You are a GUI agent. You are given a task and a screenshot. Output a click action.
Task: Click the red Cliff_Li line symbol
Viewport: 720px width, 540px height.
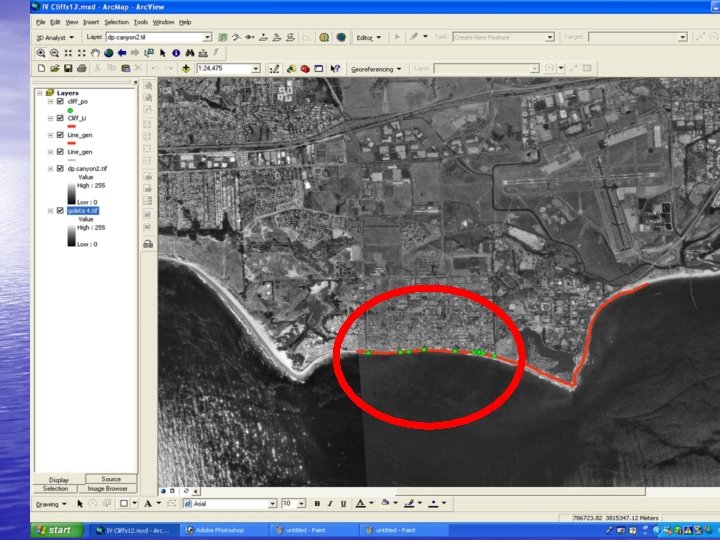pyautogui.click(x=72, y=126)
